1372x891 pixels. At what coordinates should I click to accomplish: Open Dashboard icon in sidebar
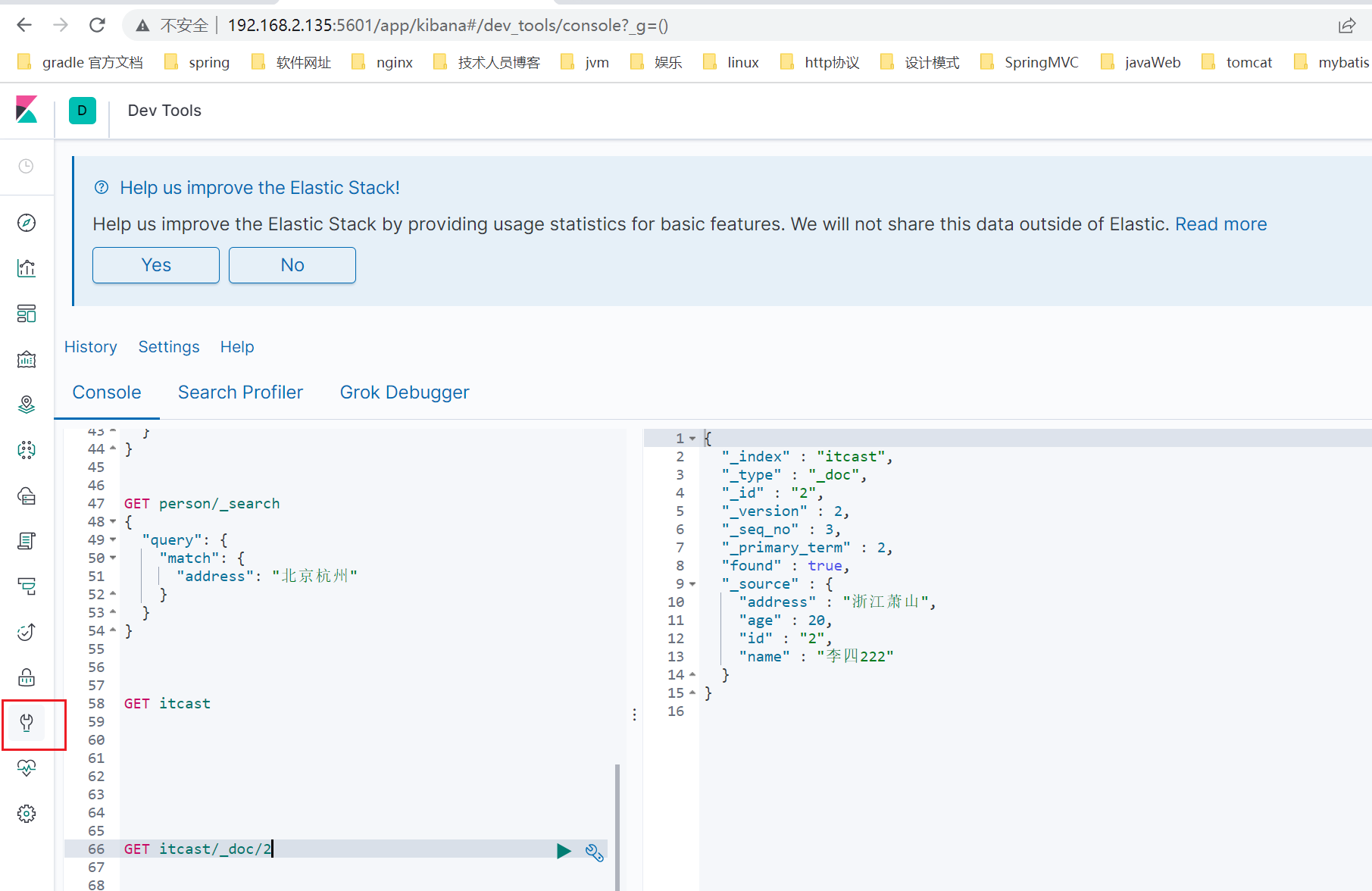click(x=27, y=314)
